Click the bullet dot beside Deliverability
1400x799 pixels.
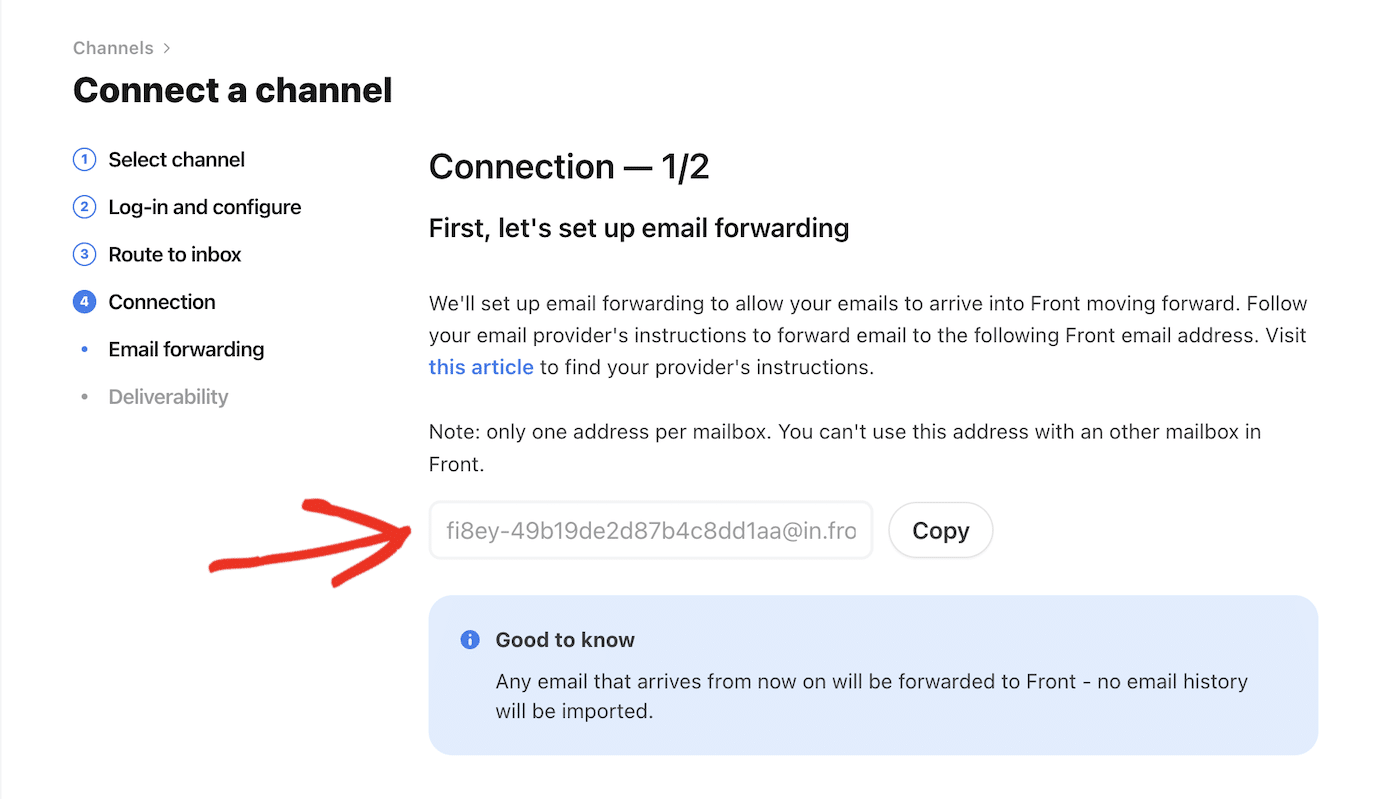point(85,396)
